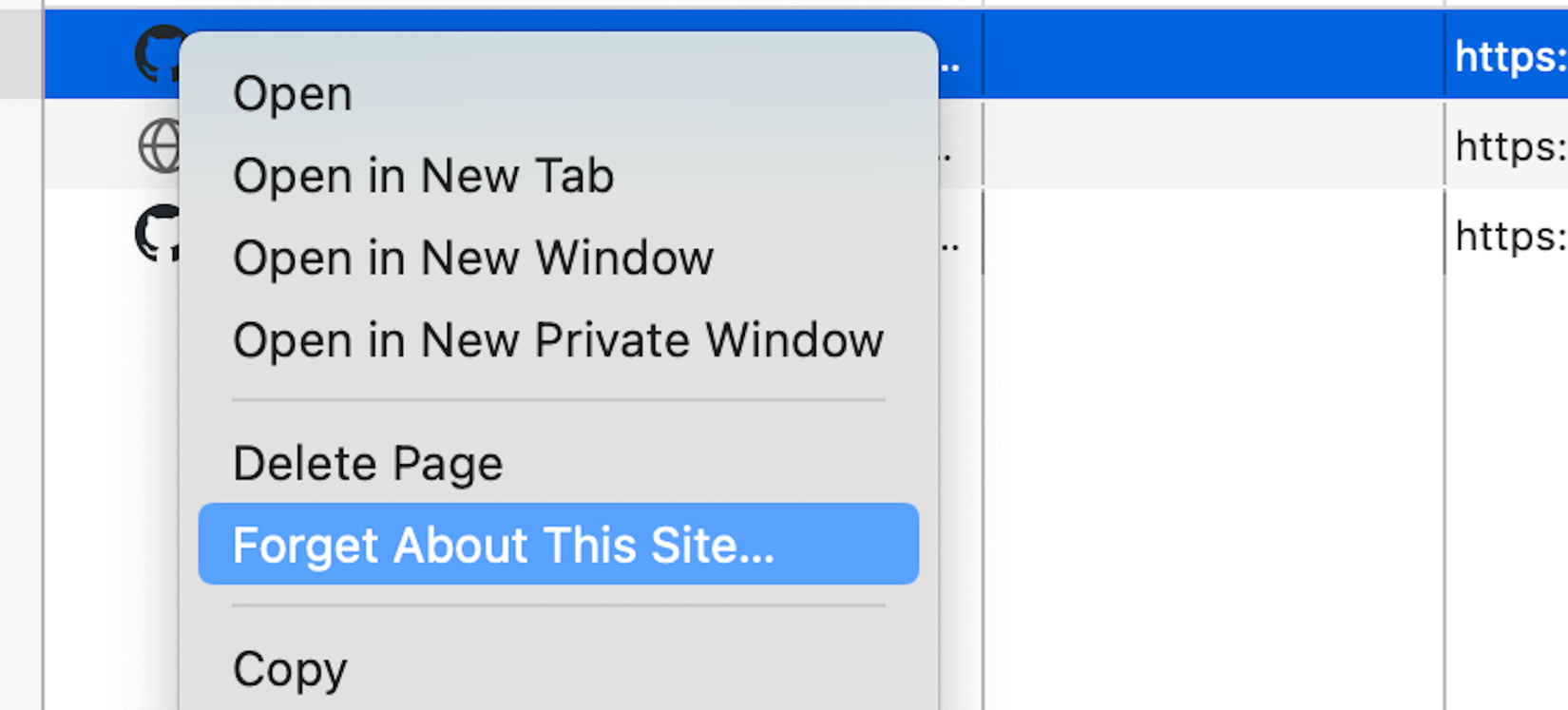Click the GitHub favicon on the selected row
This screenshot has width=1568, height=710.
[x=162, y=54]
